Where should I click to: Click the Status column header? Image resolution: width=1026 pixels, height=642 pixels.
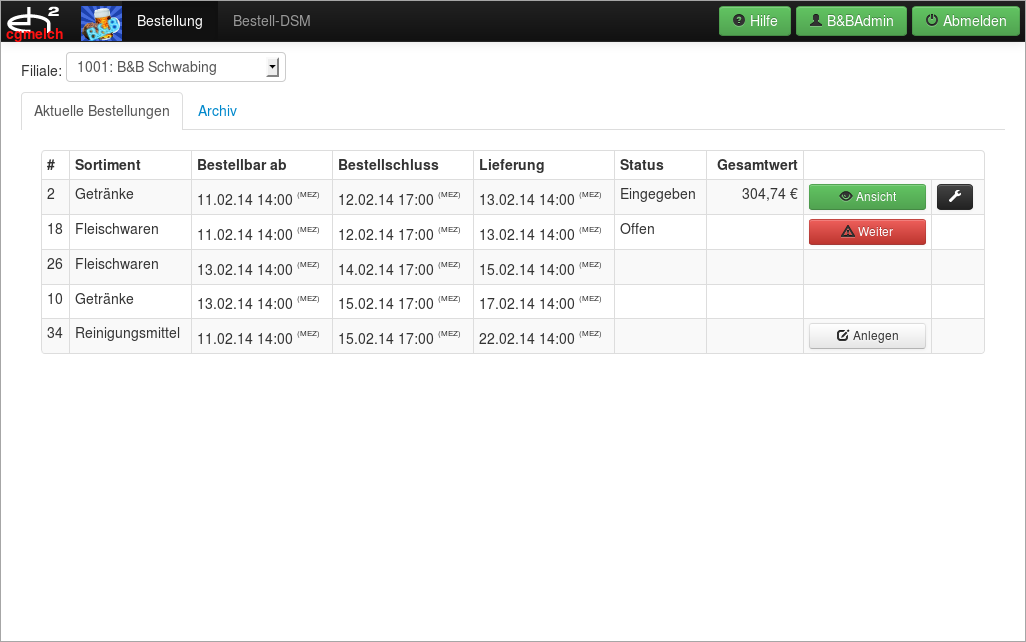[641, 165]
